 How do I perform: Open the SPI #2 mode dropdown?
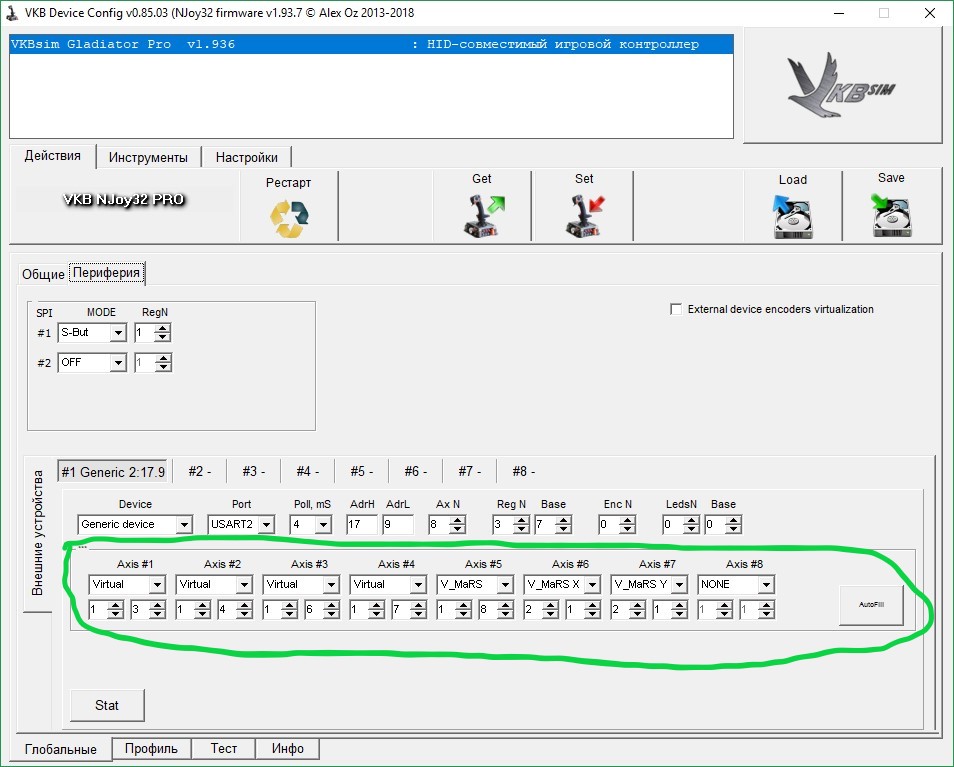(118, 363)
